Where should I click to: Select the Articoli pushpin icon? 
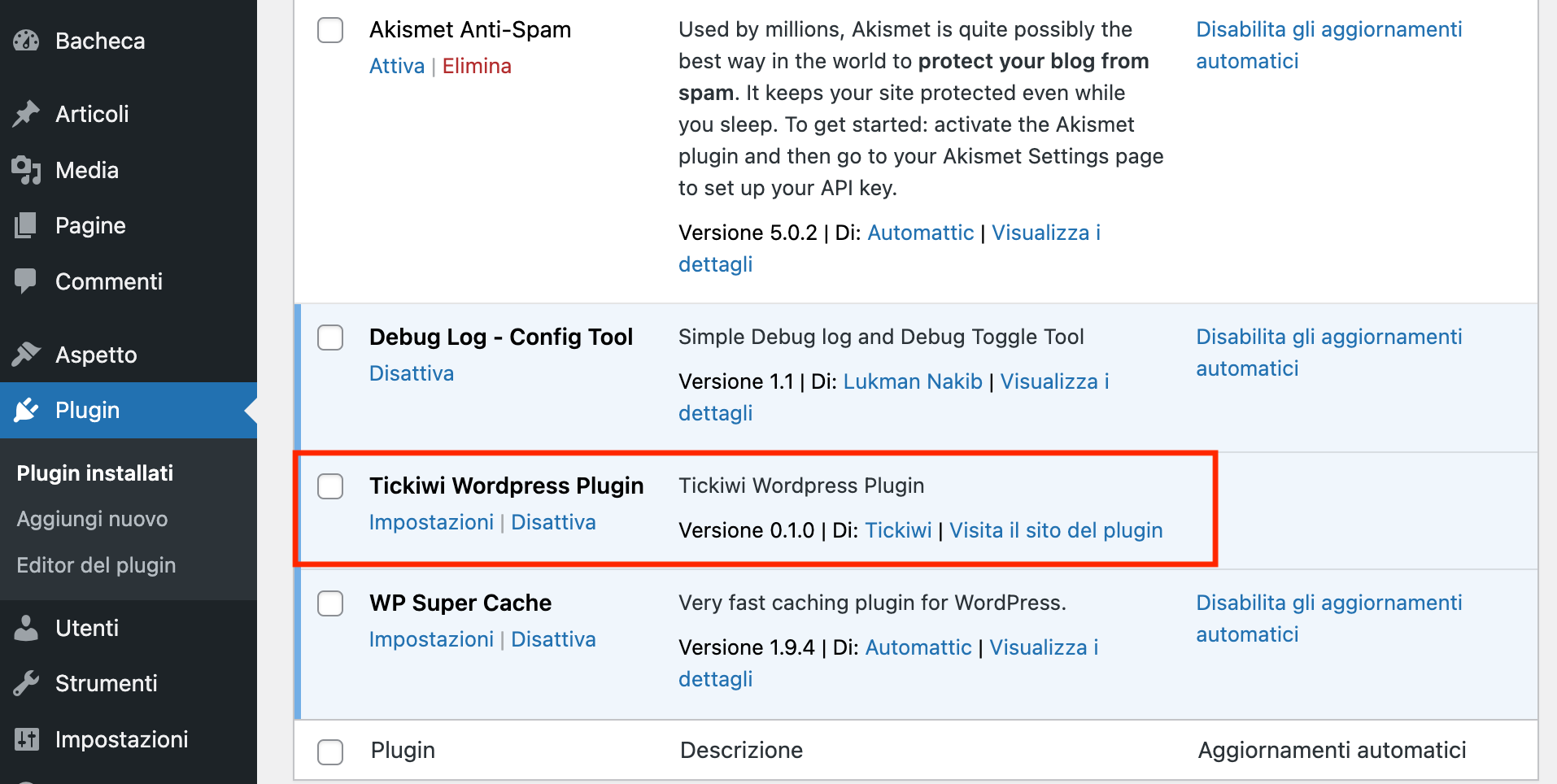tap(27, 113)
